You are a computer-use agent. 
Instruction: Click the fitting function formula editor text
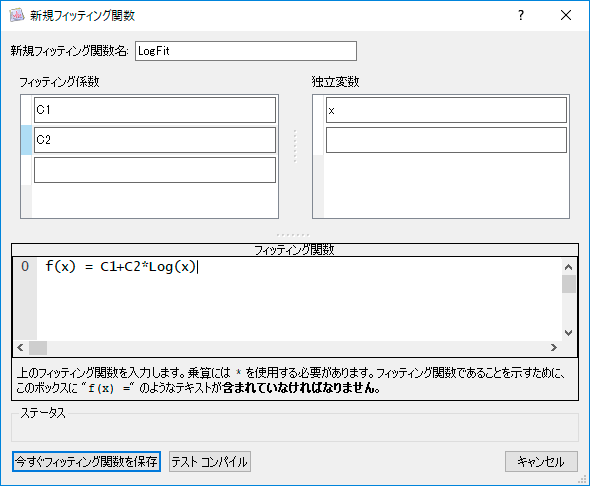[121, 267]
